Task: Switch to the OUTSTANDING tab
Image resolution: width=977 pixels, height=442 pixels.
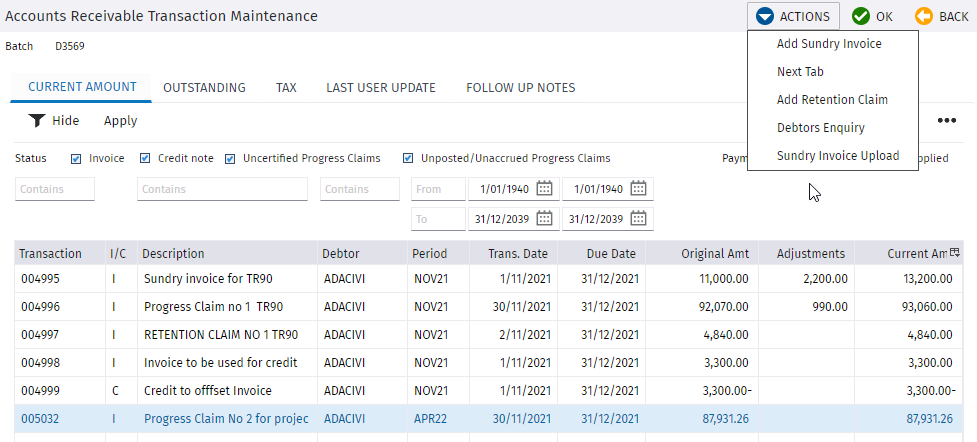Action: [x=204, y=88]
